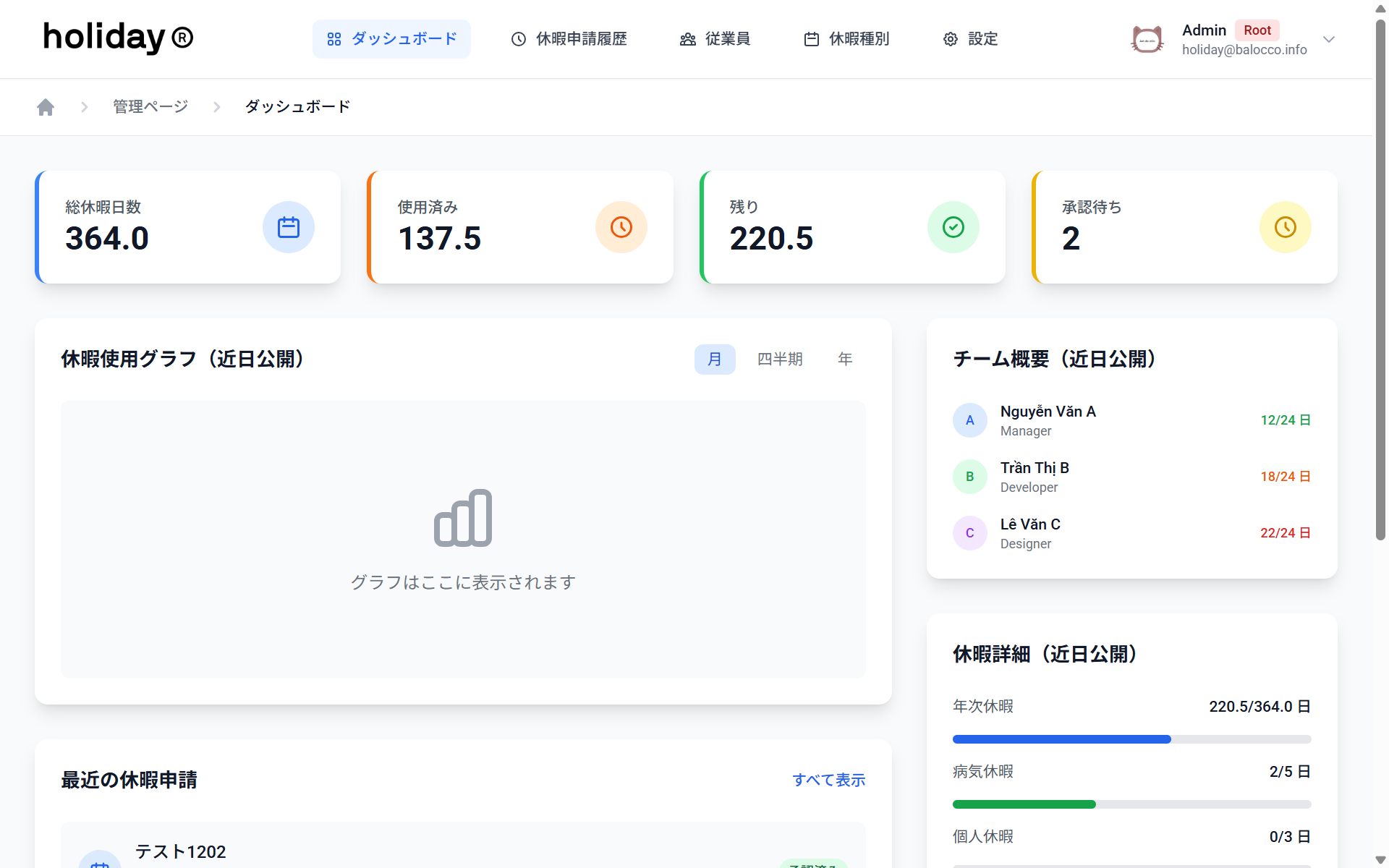
Task: Click the breadcrumb chevron after home icon
Action: 85,107
